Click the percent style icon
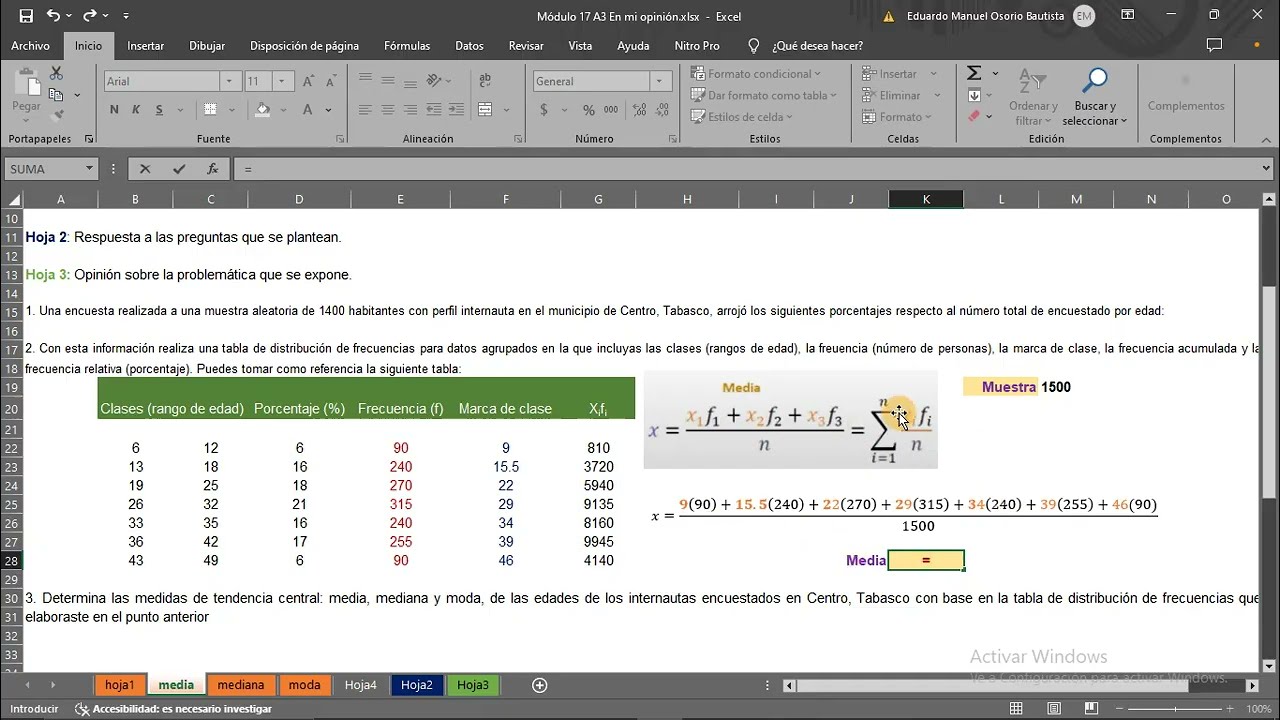 (588, 110)
